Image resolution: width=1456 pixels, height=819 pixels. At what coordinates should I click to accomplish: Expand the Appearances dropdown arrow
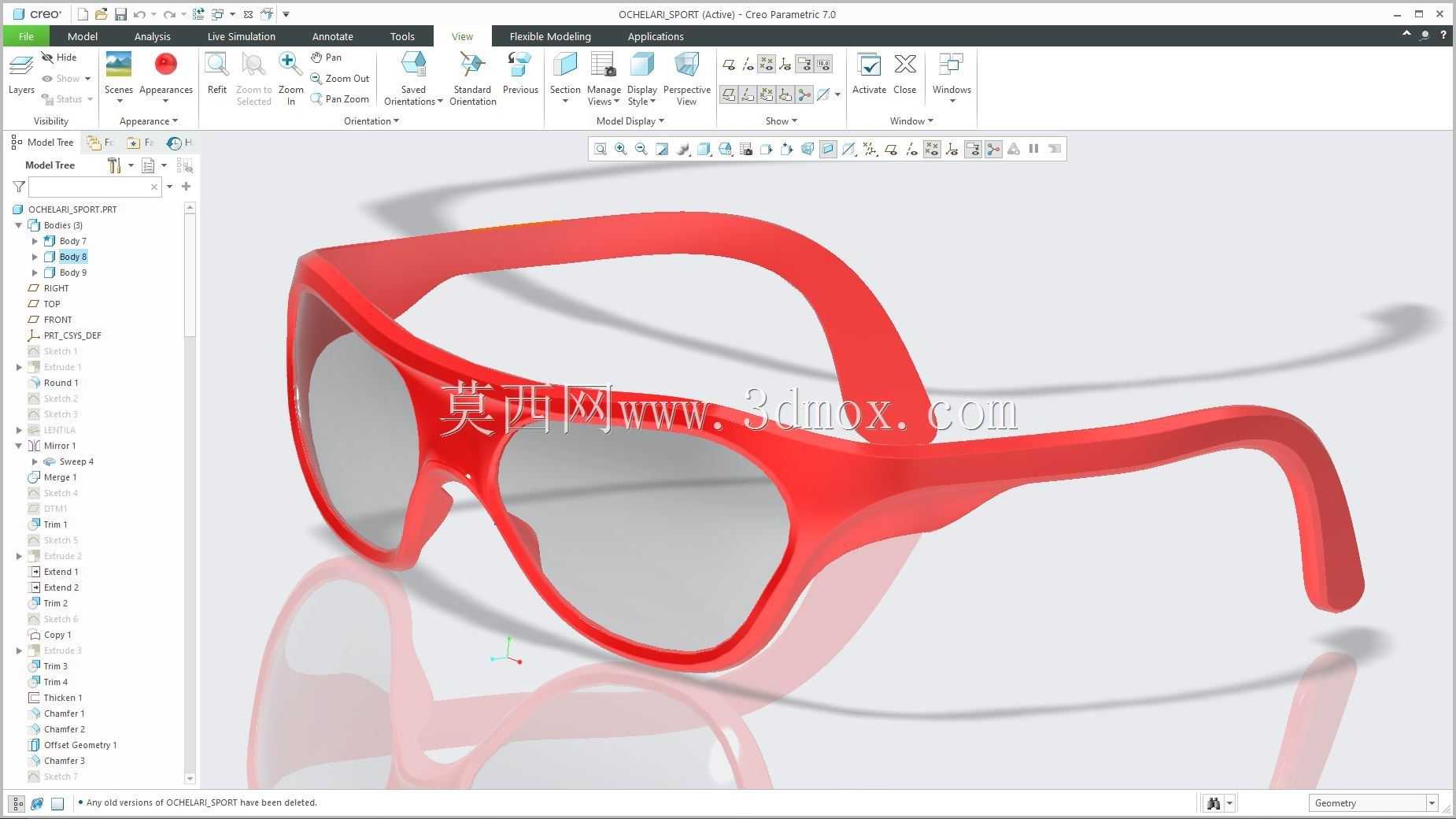coord(166,101)
